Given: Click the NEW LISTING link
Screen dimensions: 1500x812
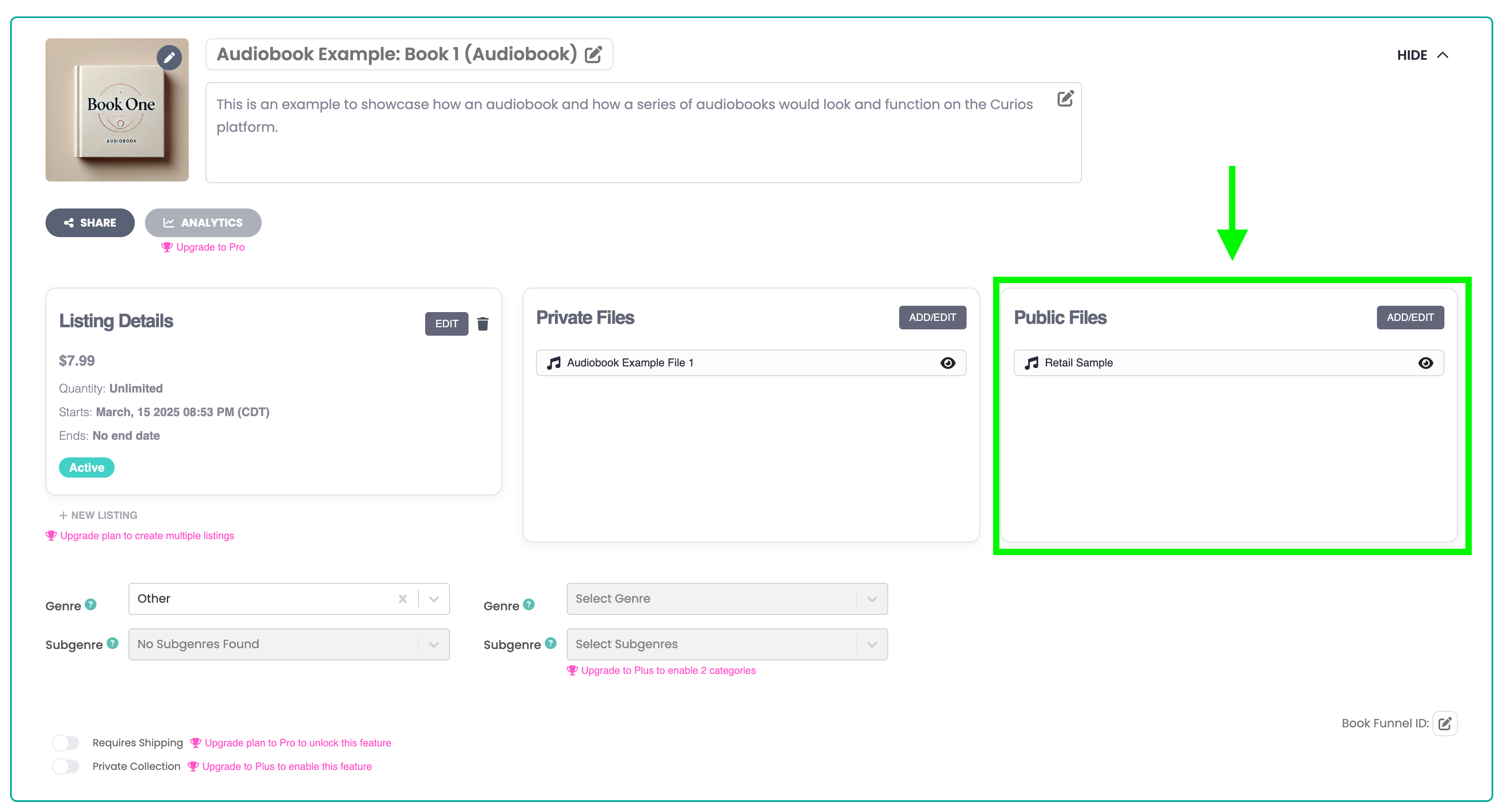Looking at the screenshot, I should coord(99,516).
